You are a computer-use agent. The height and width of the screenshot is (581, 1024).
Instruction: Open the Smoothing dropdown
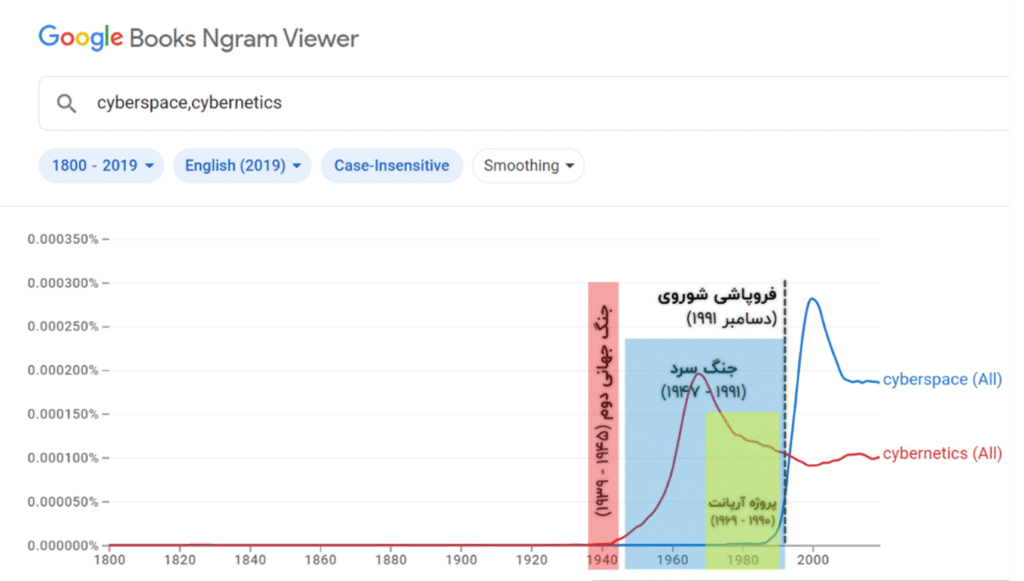point(528,166)
